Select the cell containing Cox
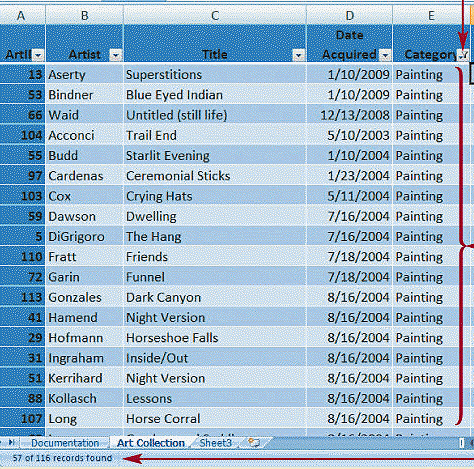Screen dimensions: 474x469 (84, 196)
